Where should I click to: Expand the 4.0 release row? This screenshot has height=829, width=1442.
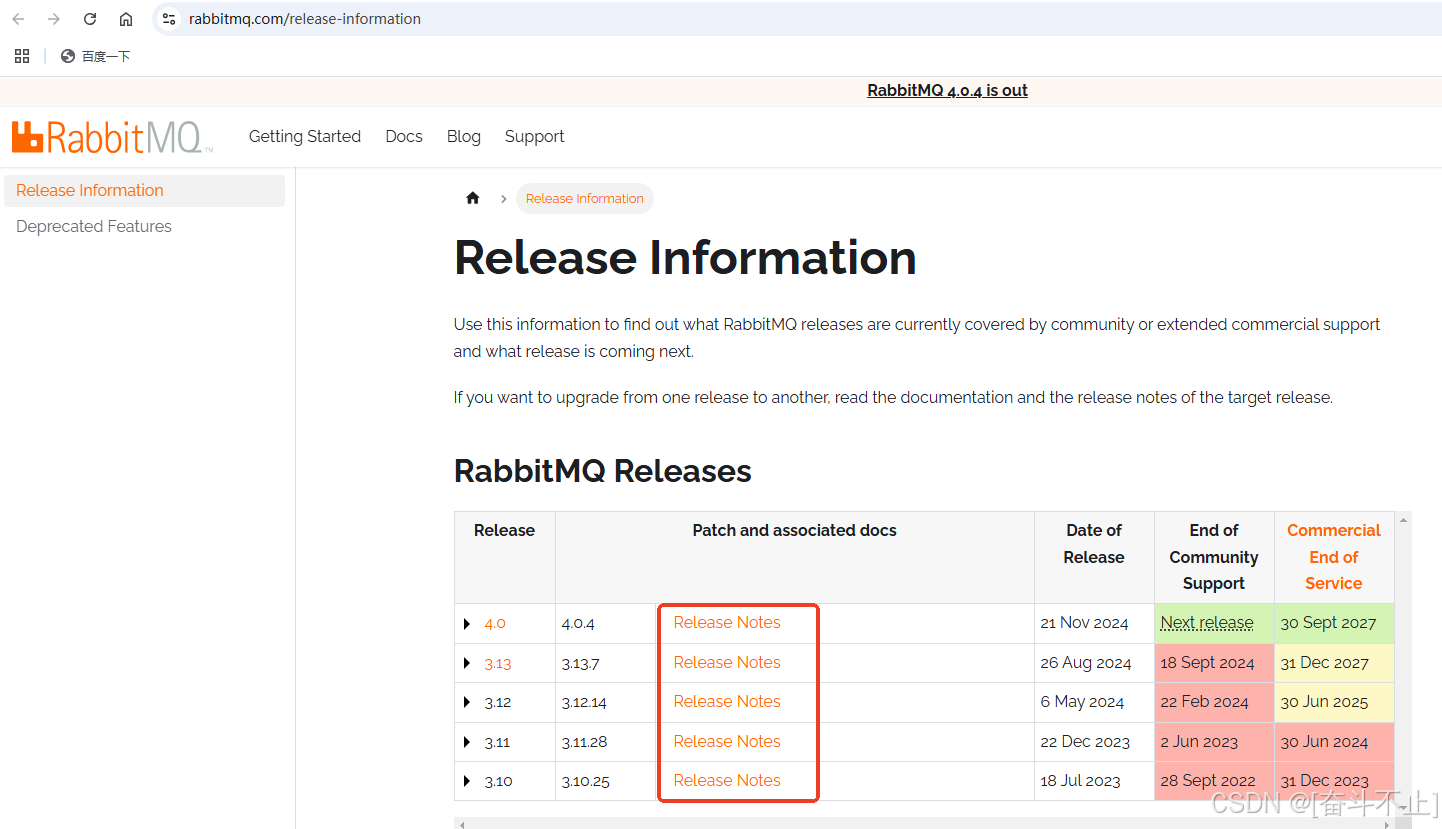point(467,624)
